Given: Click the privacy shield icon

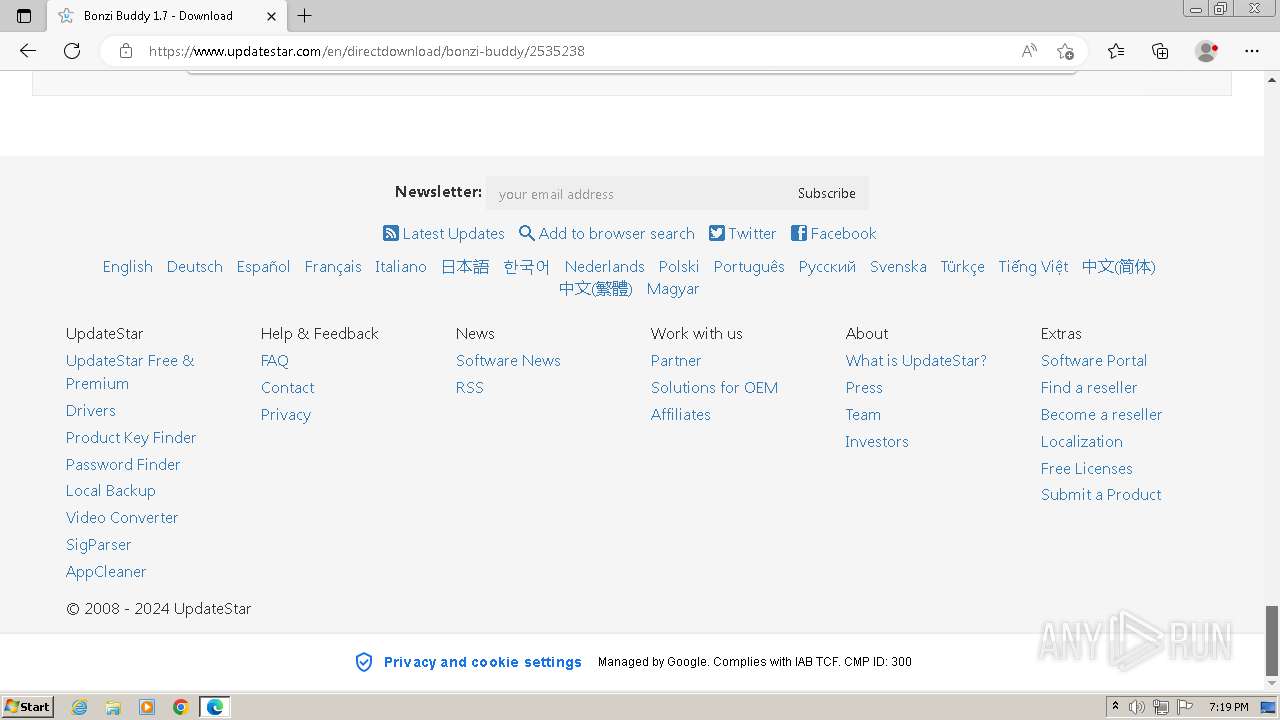Looking at the screenshot, I should tap(364, 662).
